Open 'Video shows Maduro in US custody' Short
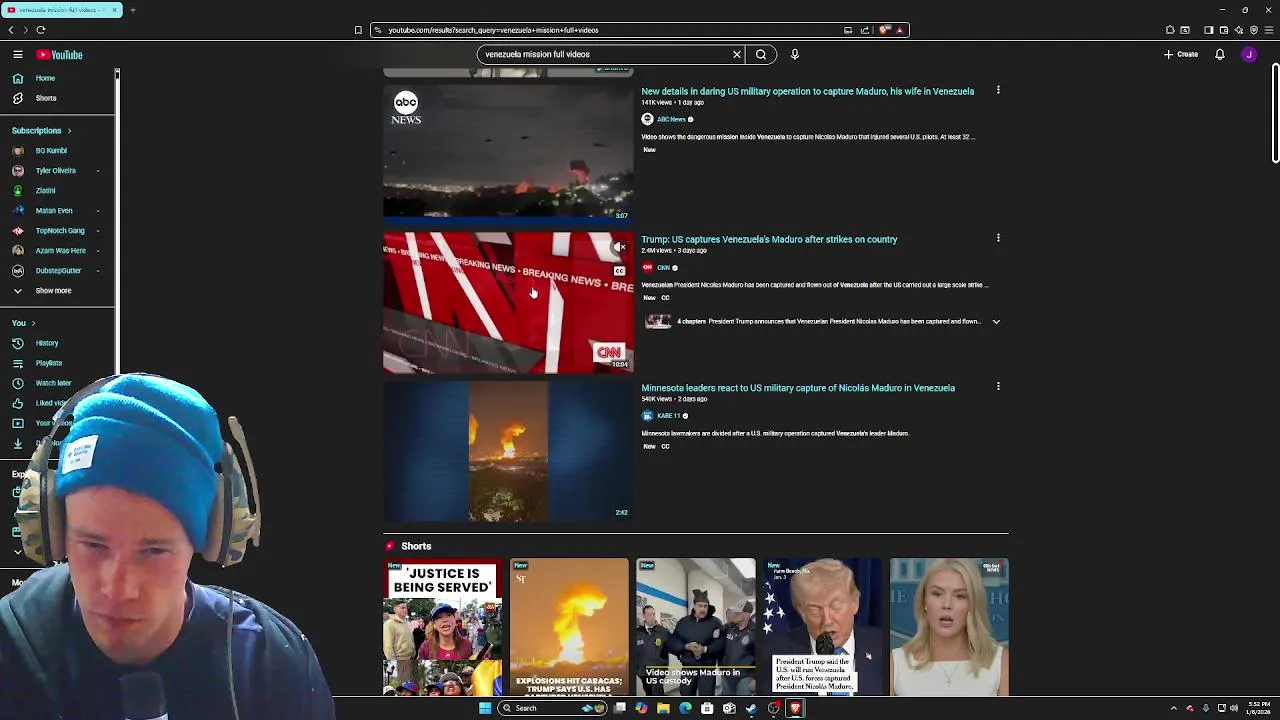Screen dimensions: 1280x720 [x=696, y=627]
